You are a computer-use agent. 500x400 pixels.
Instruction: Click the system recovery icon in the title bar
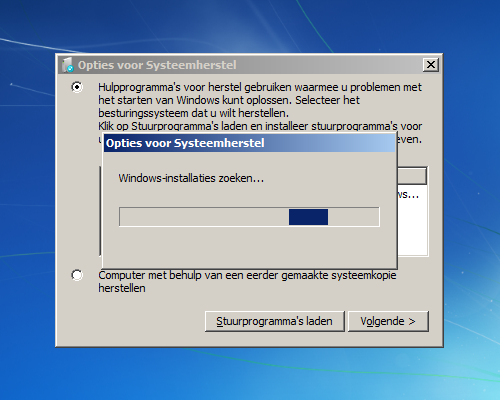[x=68, y=65]
